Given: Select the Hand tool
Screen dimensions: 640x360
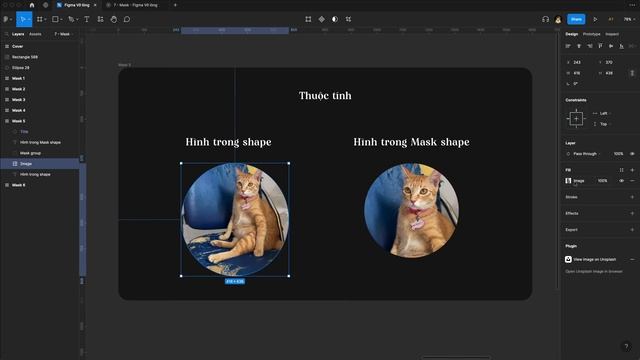Looking at the screenshot, I should [x=114, y=19].
